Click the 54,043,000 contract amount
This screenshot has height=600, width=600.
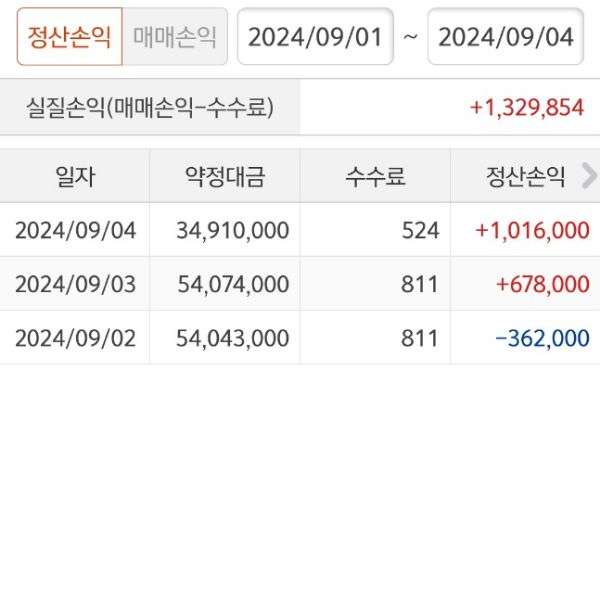pyautogui.click(x=232, y=338)
